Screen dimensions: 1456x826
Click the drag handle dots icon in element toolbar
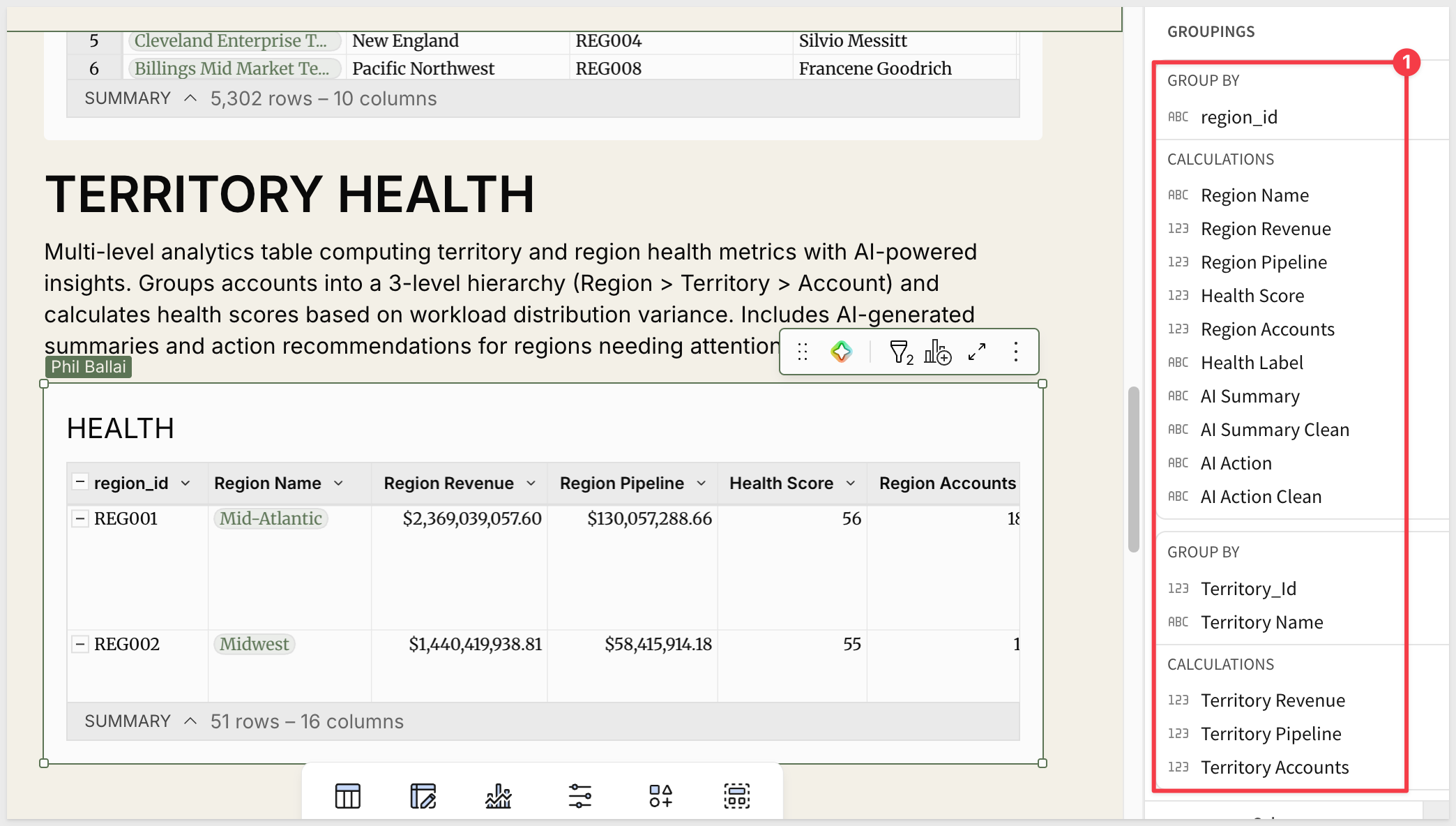[x=803, y=352]
